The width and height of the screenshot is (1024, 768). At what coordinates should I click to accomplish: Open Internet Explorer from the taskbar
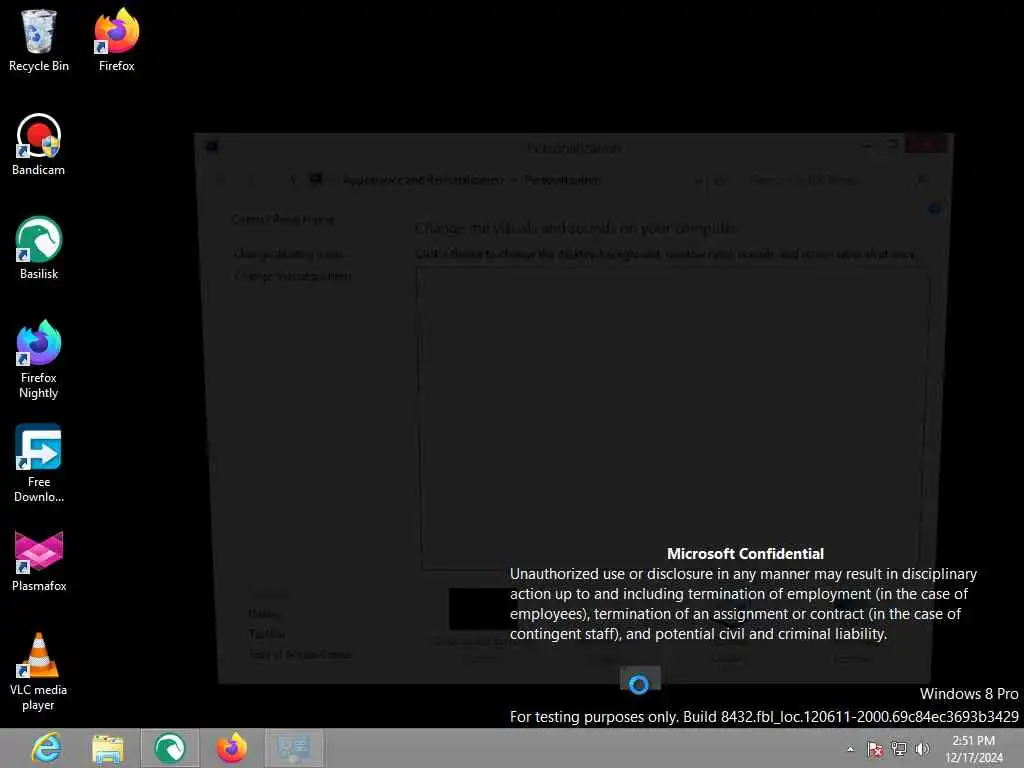tap(46, 748)
